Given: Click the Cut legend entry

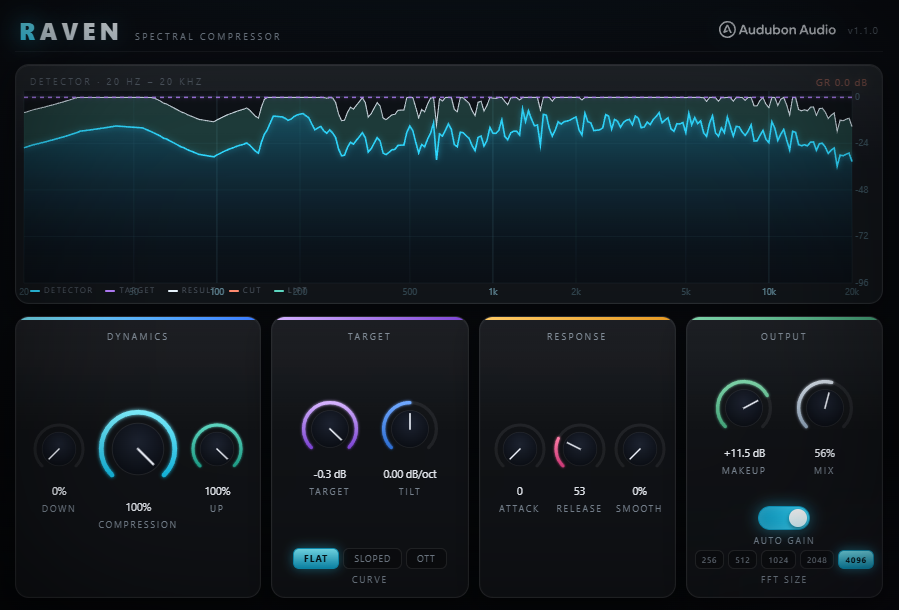Looking at the screenshot, I should pyautogui.click(x=245, y=290).
